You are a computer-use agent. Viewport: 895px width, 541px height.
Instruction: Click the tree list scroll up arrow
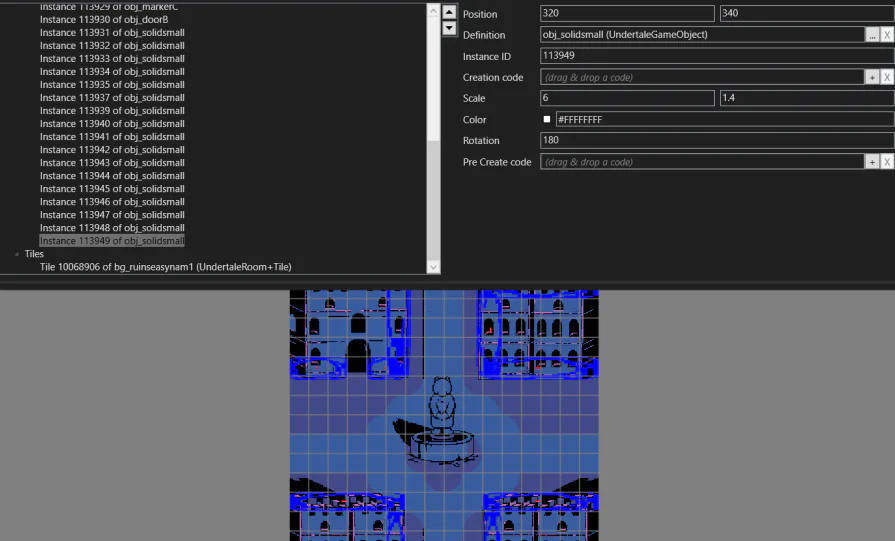[x=433, y=11]
